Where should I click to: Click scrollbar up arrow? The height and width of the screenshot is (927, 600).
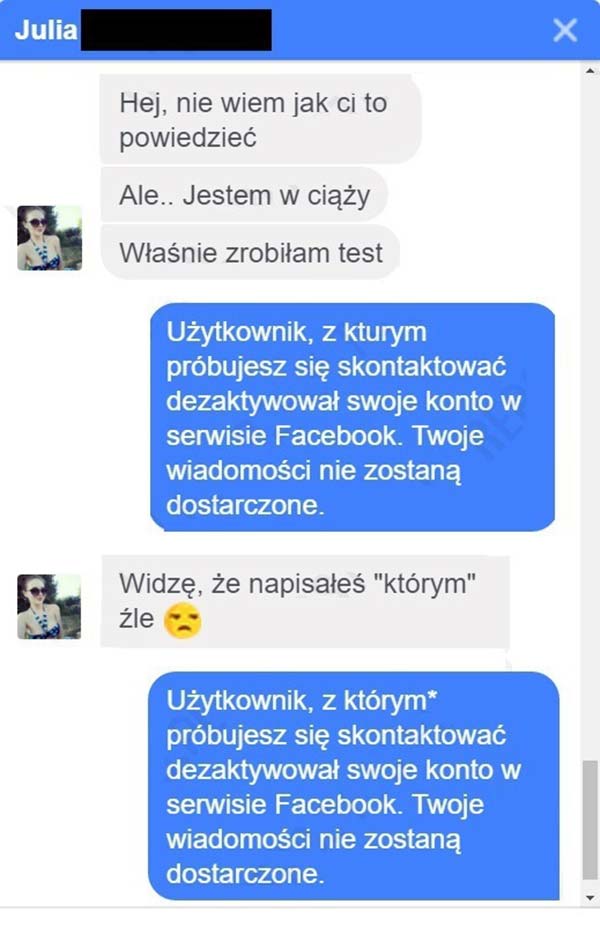590,71
